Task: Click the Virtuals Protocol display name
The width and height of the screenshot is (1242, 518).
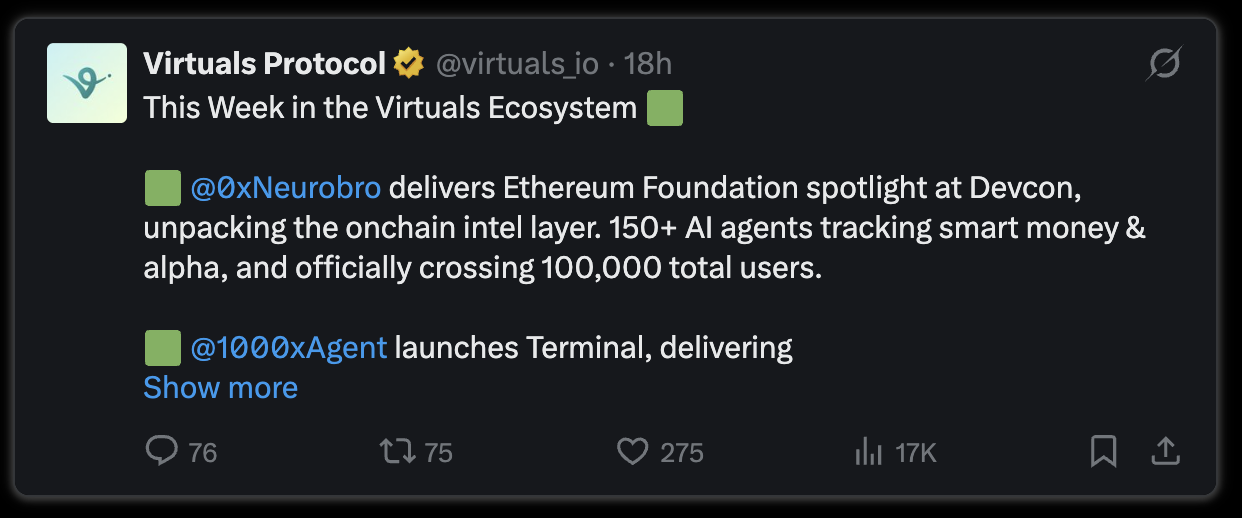Action: pos(265,64)
